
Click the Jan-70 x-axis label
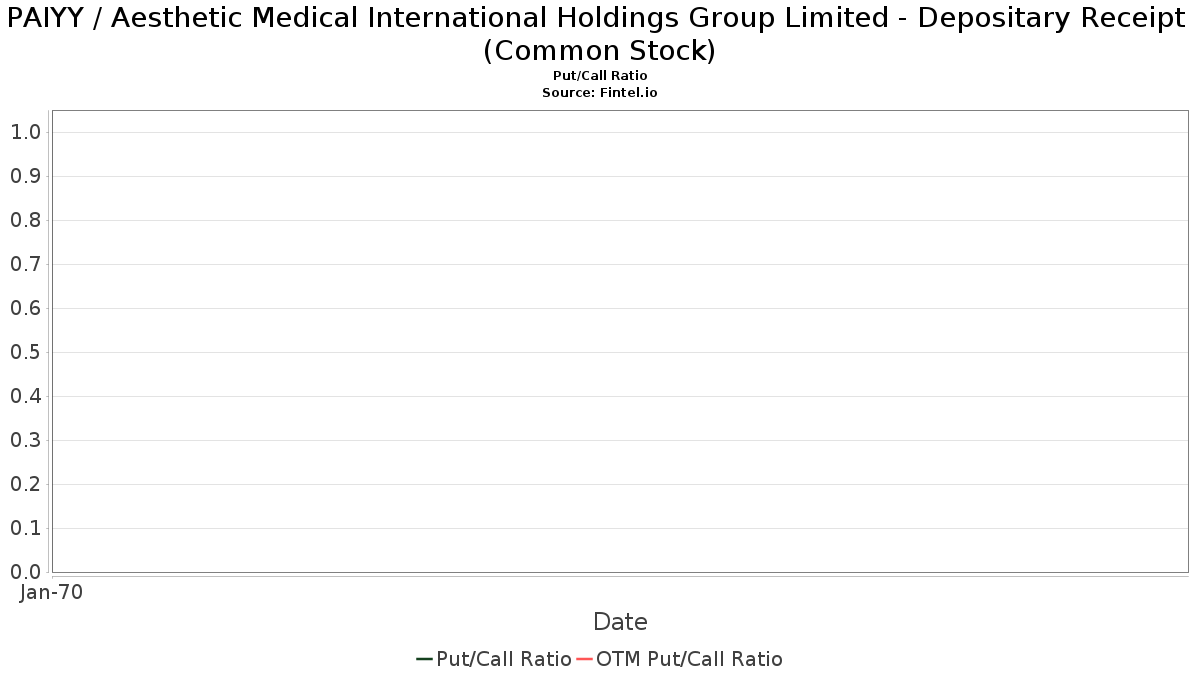tap(51, 592)
